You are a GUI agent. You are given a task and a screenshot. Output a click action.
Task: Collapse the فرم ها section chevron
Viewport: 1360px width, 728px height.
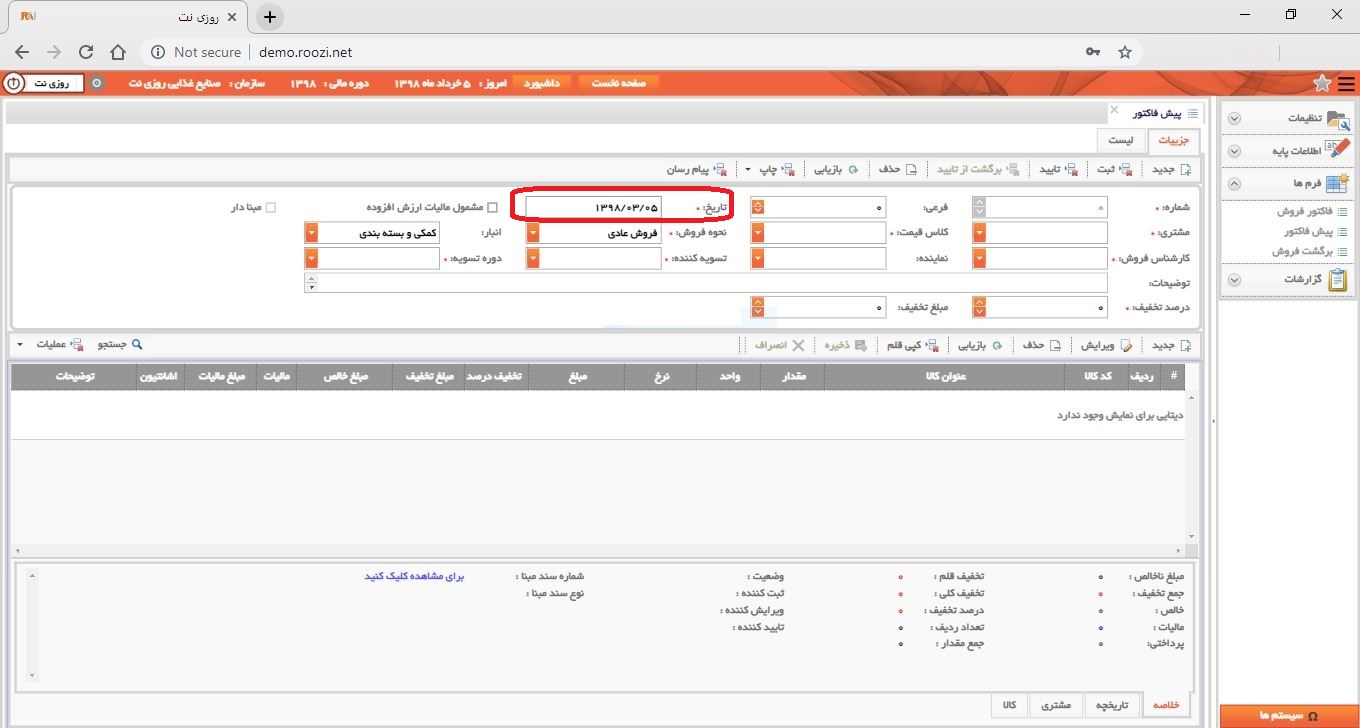click(x=1234, y=184)
